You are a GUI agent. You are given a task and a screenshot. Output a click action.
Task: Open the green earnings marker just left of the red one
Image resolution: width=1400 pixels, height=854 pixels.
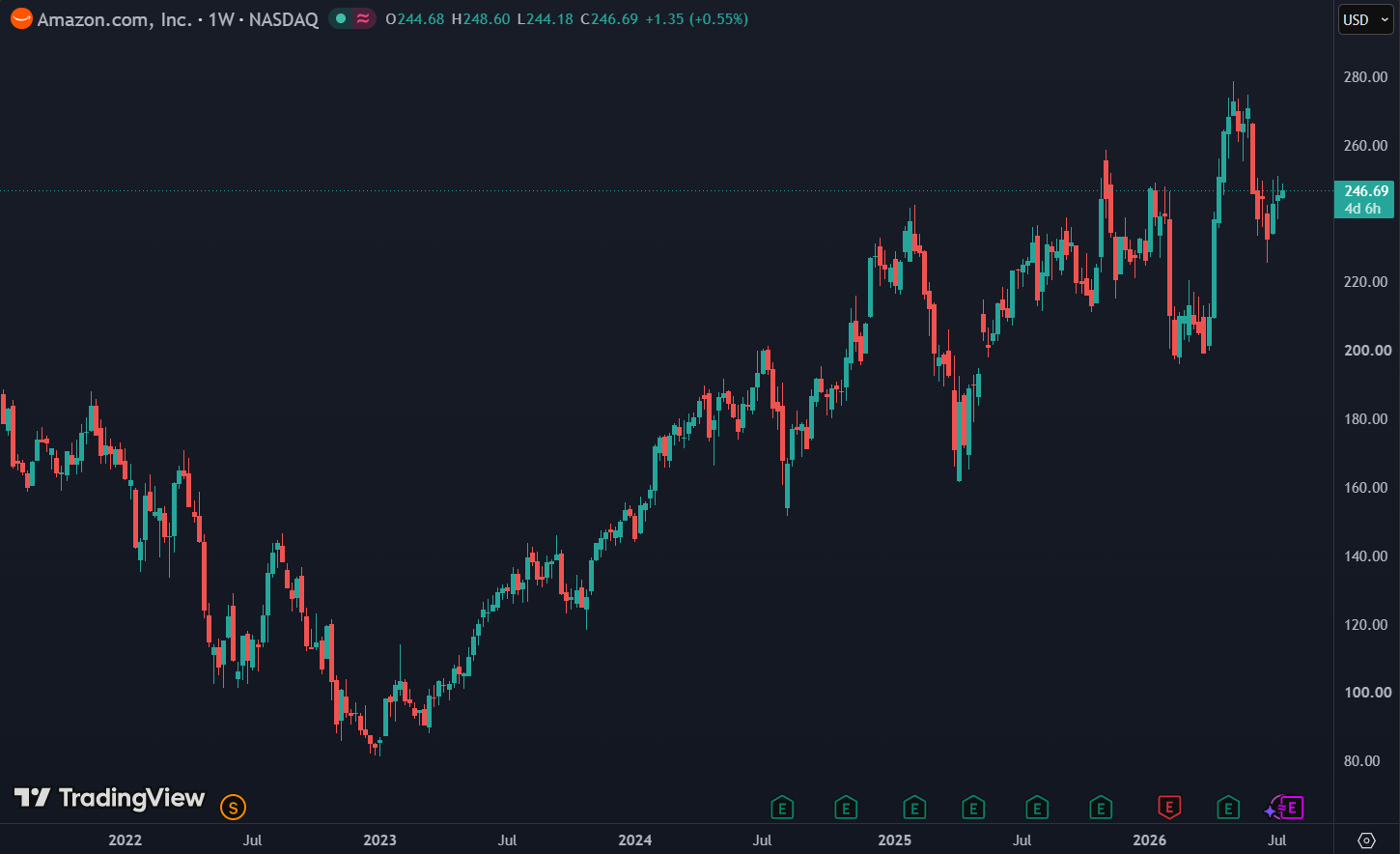pos(1101,807)
